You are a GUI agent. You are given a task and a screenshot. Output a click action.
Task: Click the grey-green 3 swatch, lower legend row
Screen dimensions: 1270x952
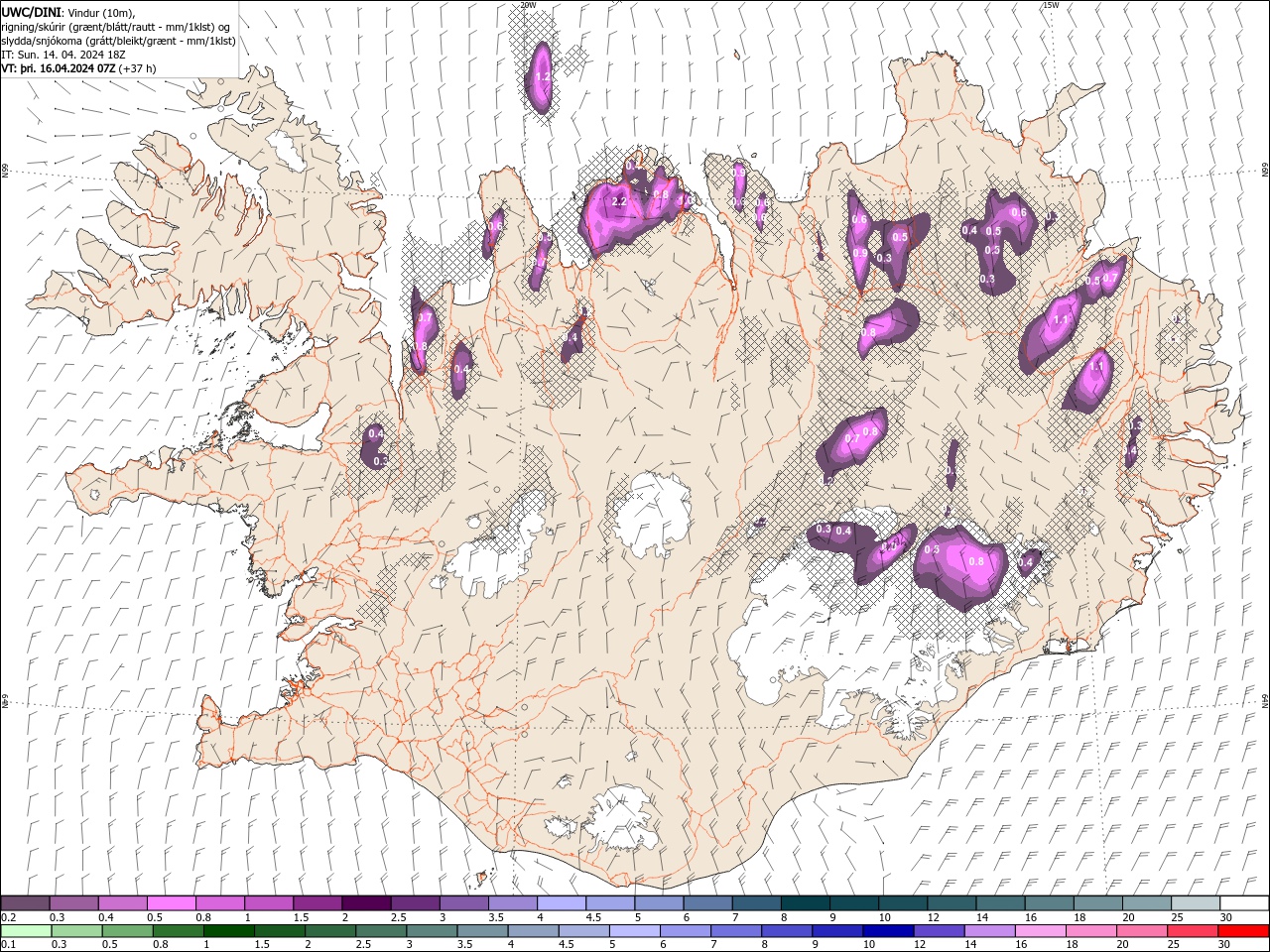432,931
